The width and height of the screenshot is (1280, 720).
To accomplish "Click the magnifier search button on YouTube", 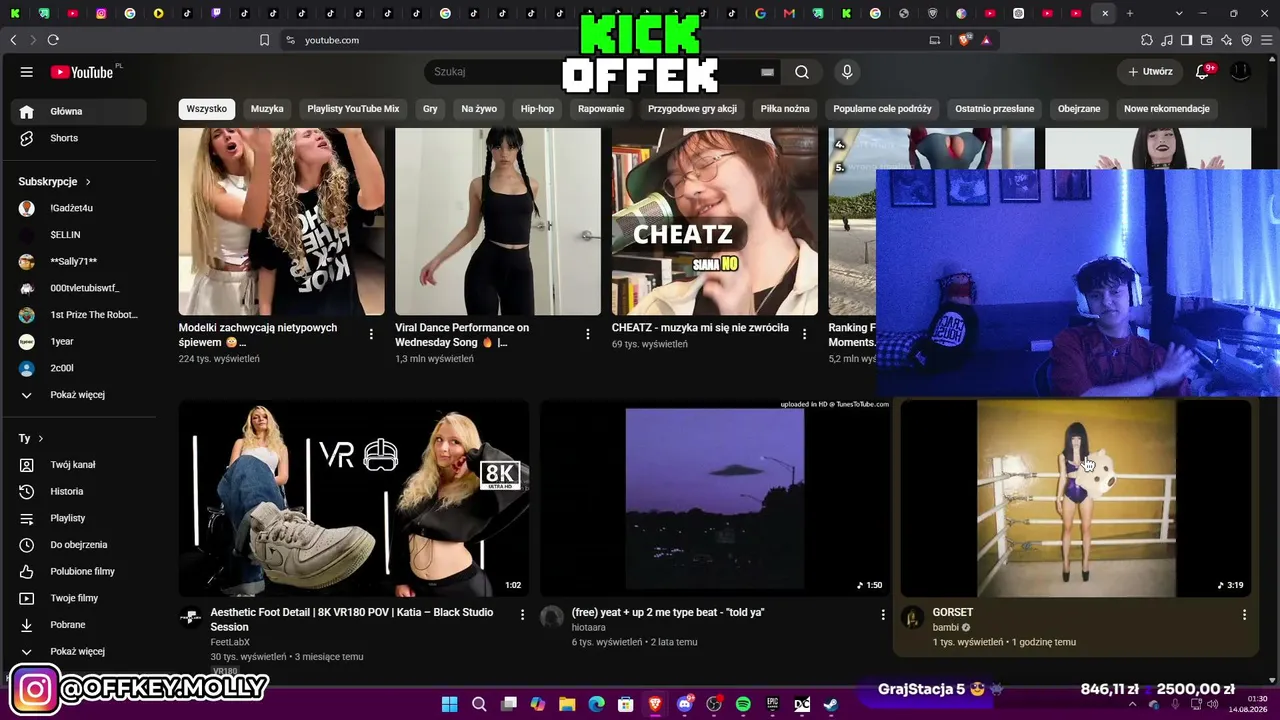I will 802,72.
